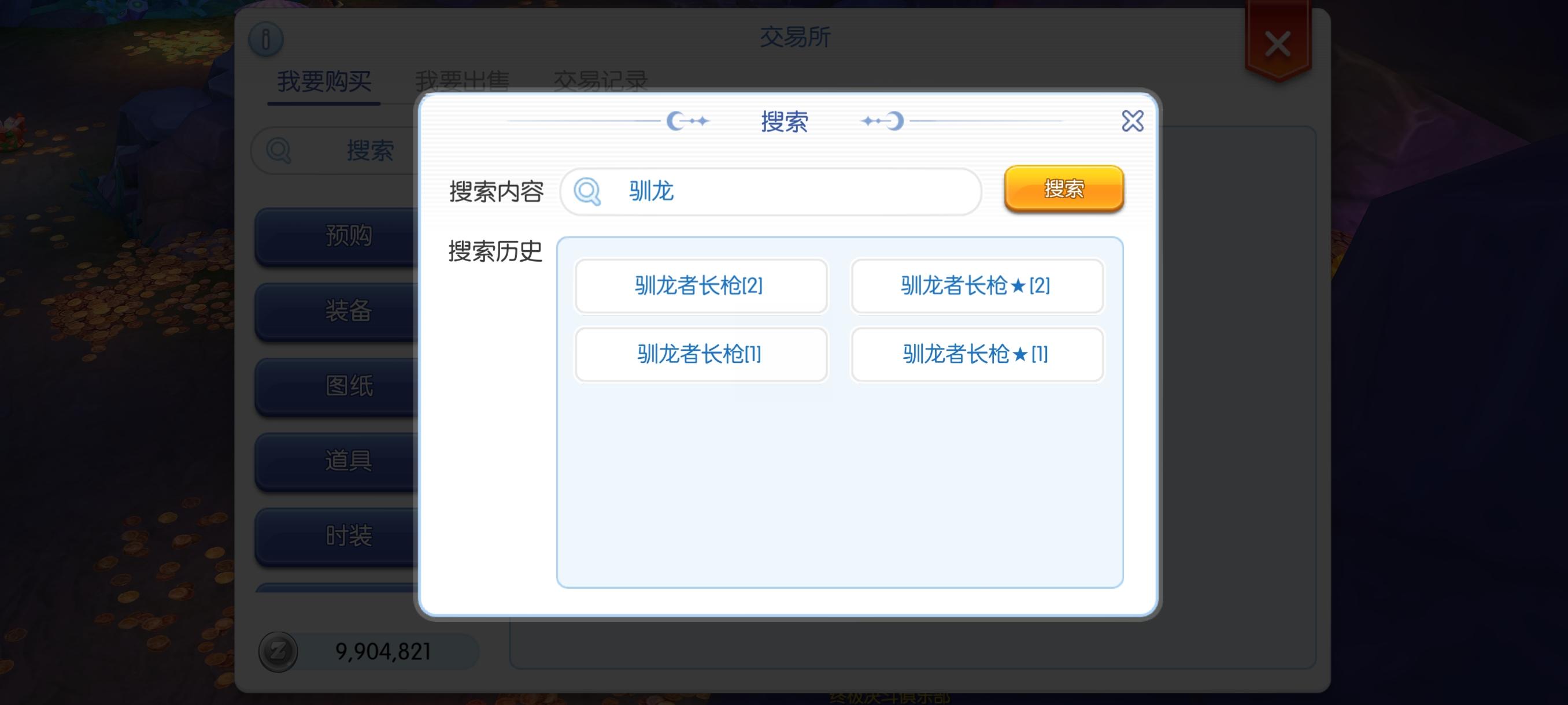Open the 预购 category

[x=341, y=235]
